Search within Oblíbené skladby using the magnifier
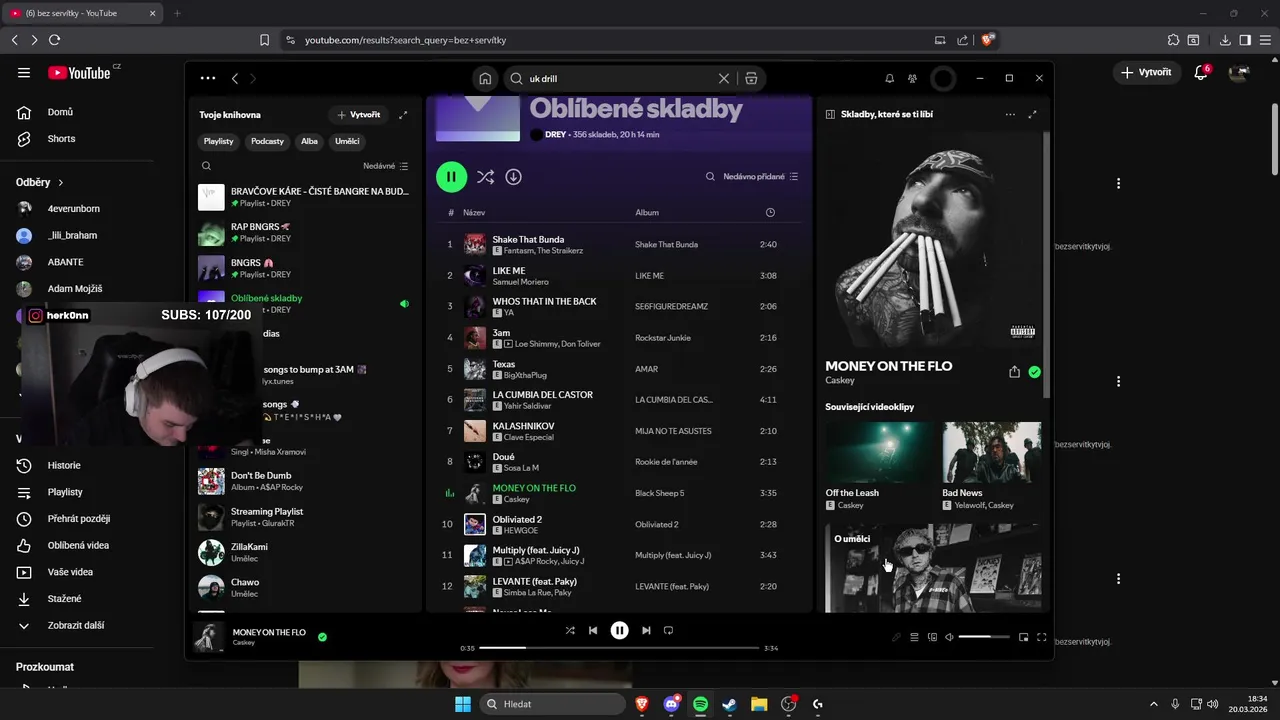Image resolution: width=1280 pixels, height=720 pixels. [710, 176]
